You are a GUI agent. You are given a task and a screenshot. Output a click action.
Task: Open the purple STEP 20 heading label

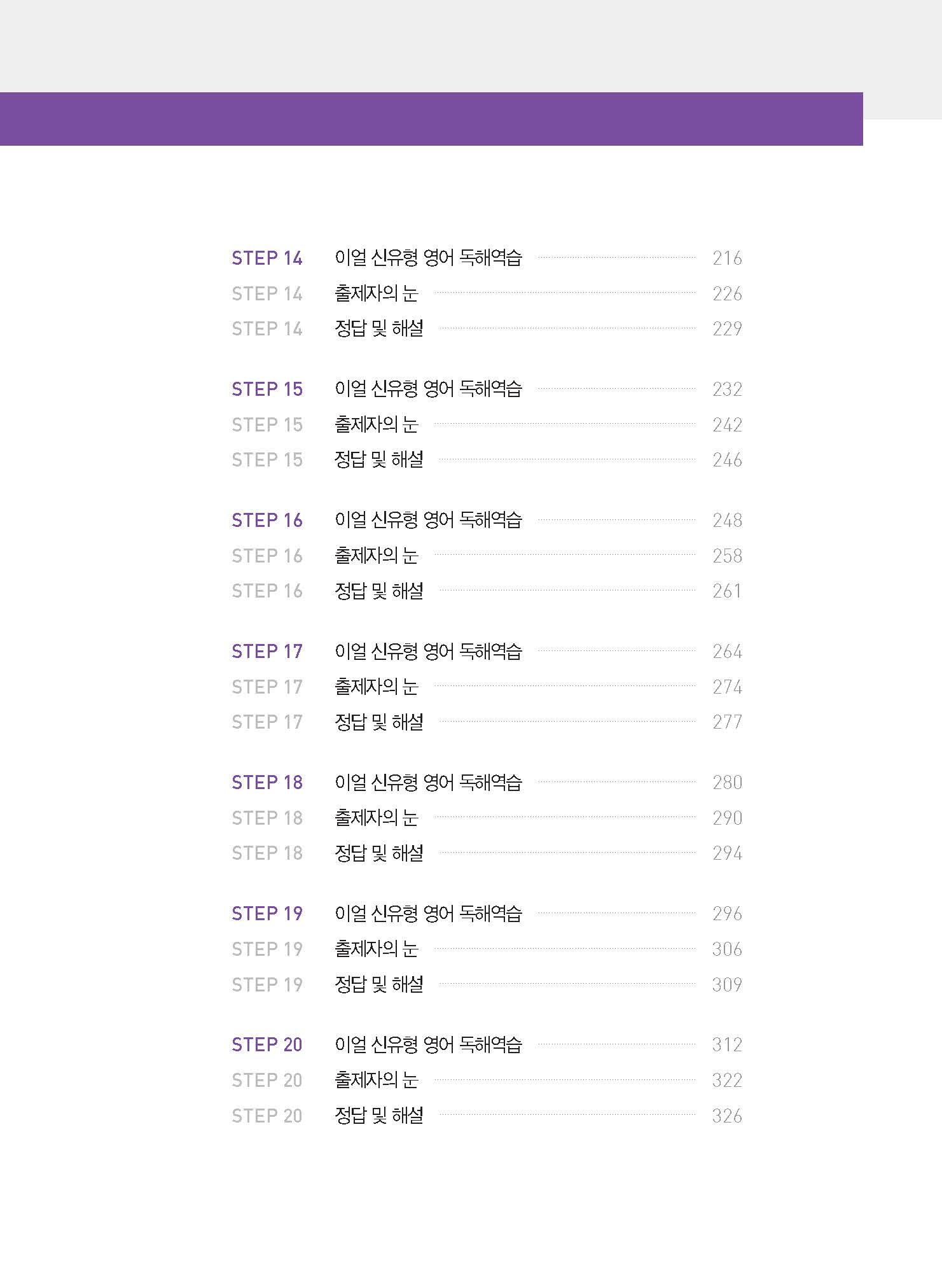(x=267, y=1045)
